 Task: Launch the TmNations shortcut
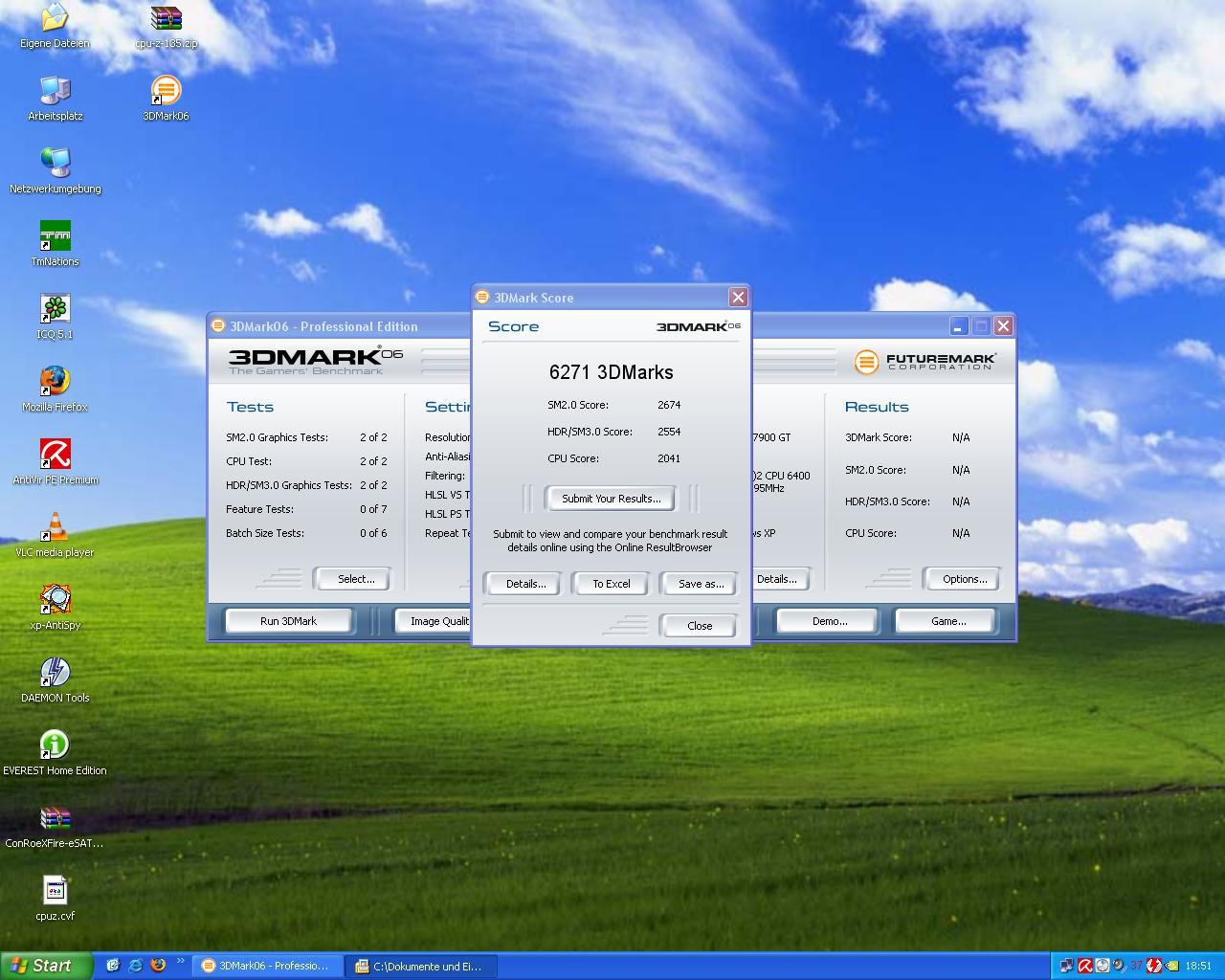coord(55,244)
